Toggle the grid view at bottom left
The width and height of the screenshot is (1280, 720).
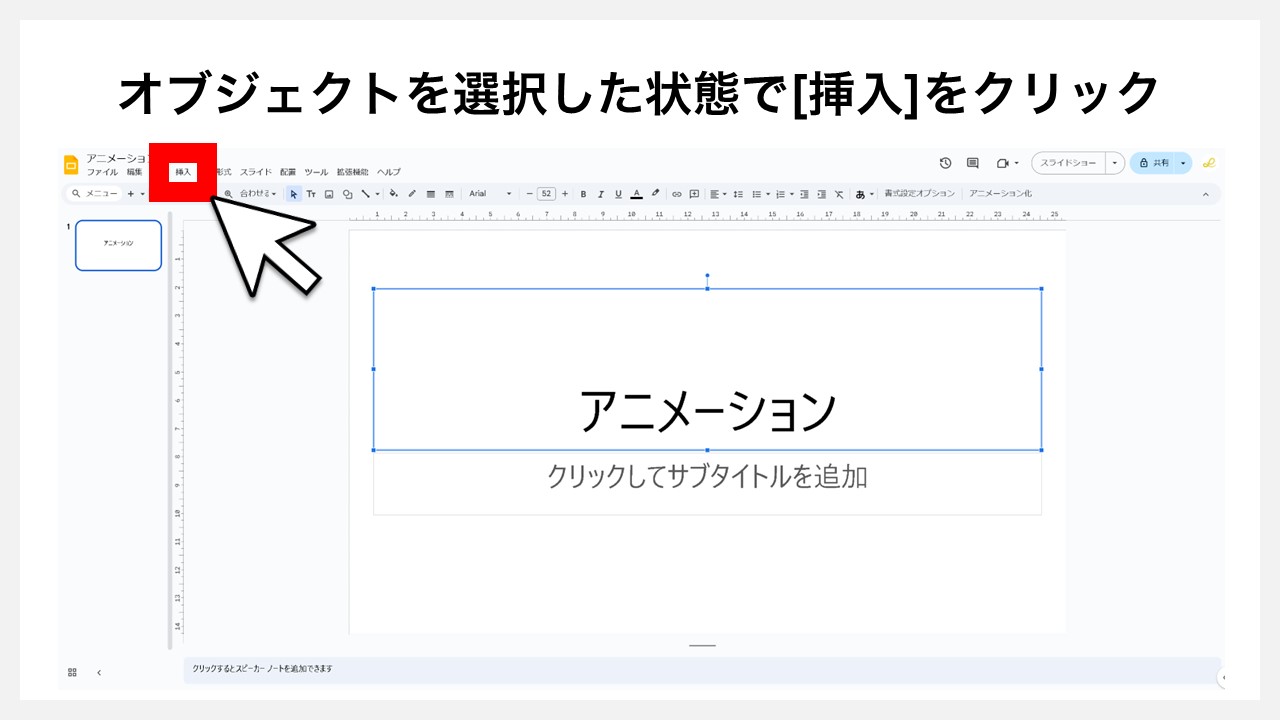point(71,671)
